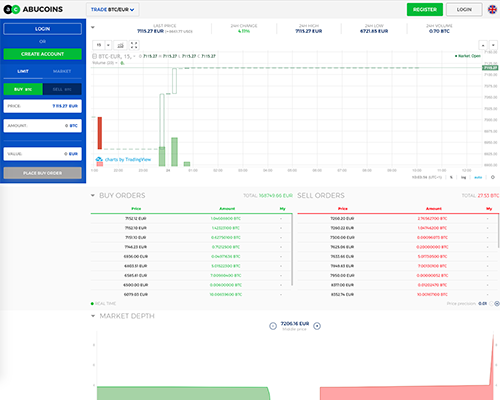Open the Volume (20) indicator dropdown
The height and width of the screenshot is (400, 500).
pyautogui.click(x=116, y=63)
